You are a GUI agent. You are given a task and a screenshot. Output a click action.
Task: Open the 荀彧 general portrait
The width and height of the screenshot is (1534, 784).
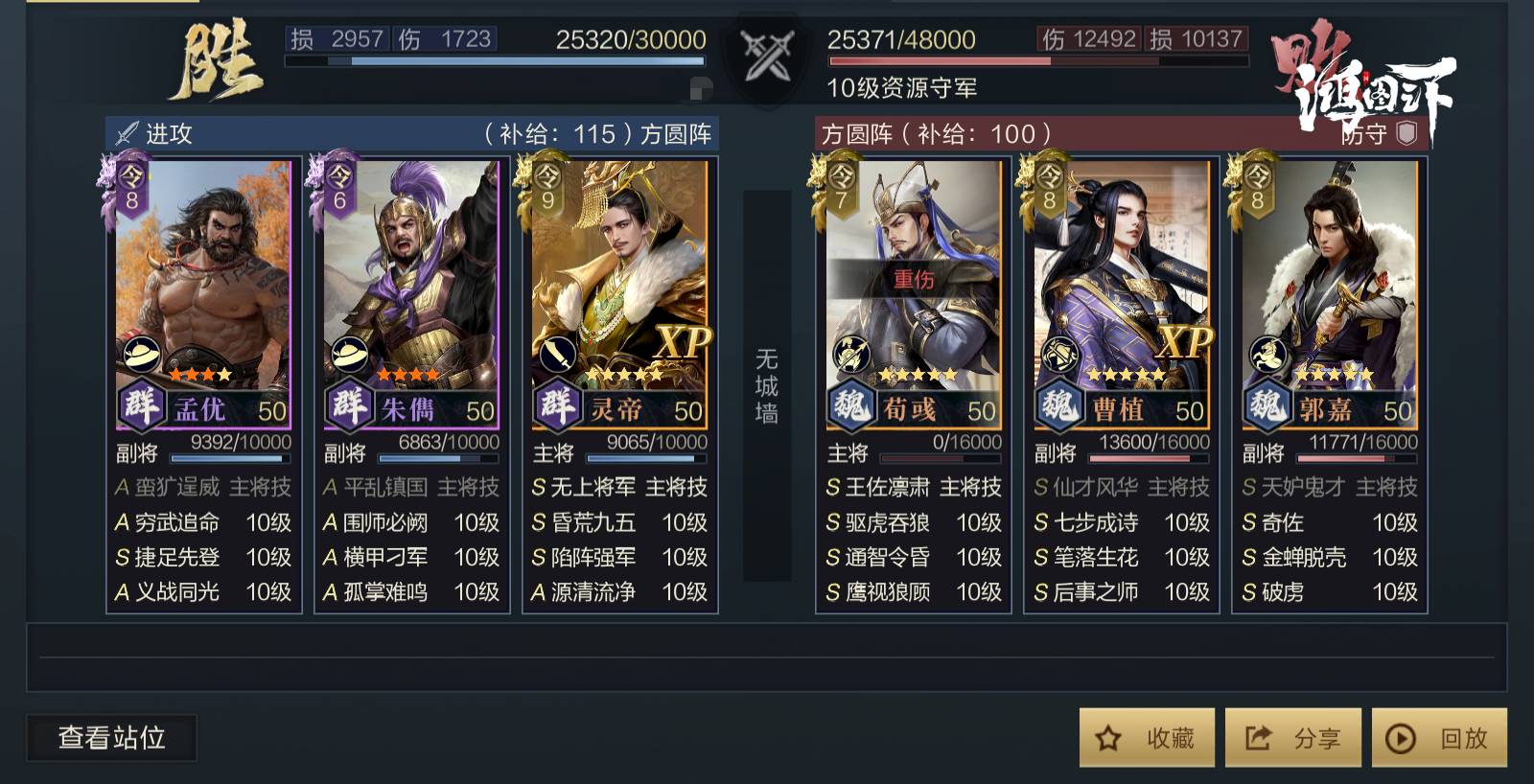pos(914,276)
